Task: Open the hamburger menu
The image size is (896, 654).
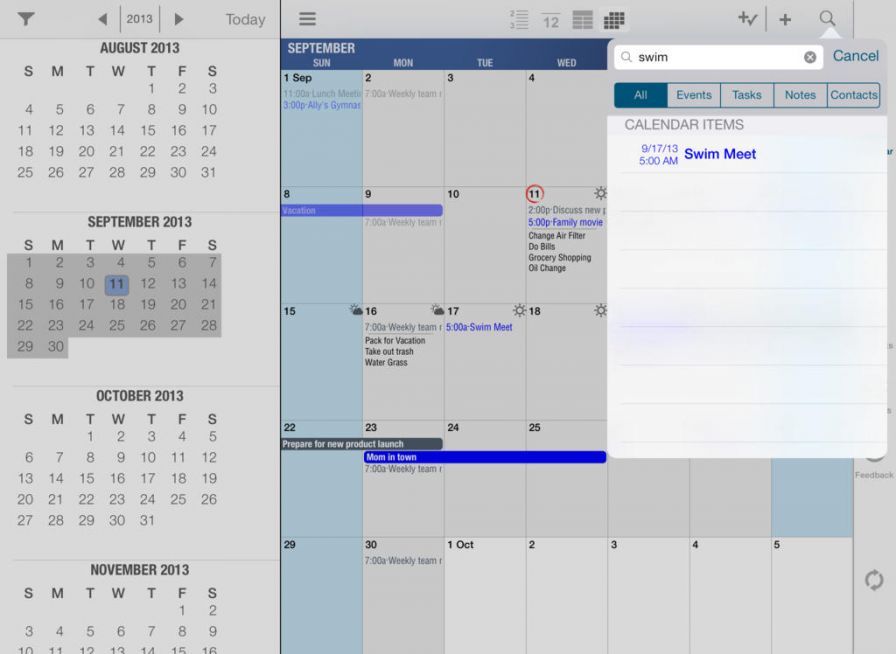Action: click(x=308, y=19)
